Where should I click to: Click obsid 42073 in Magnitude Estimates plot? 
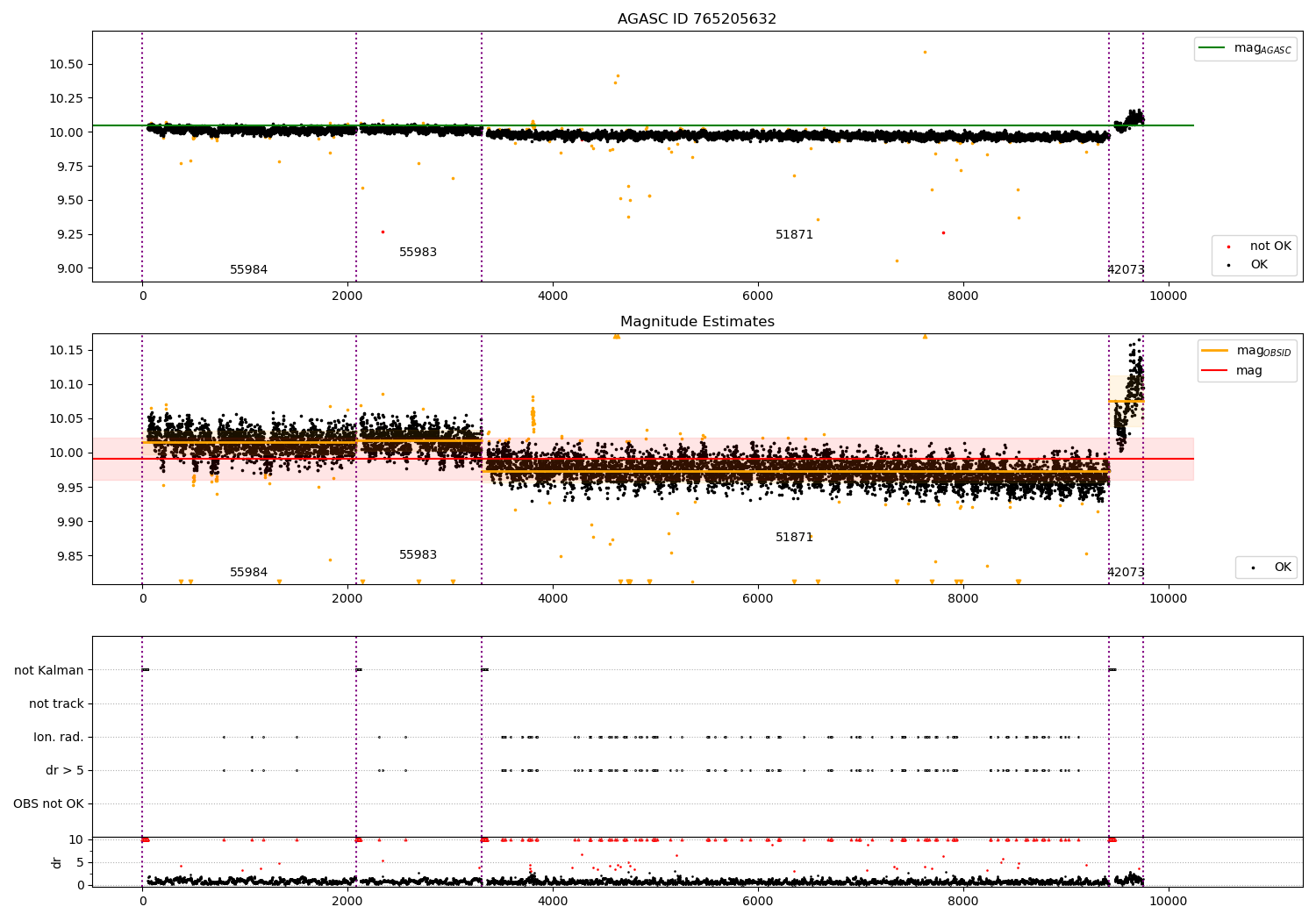click(x=1126, y=573)
